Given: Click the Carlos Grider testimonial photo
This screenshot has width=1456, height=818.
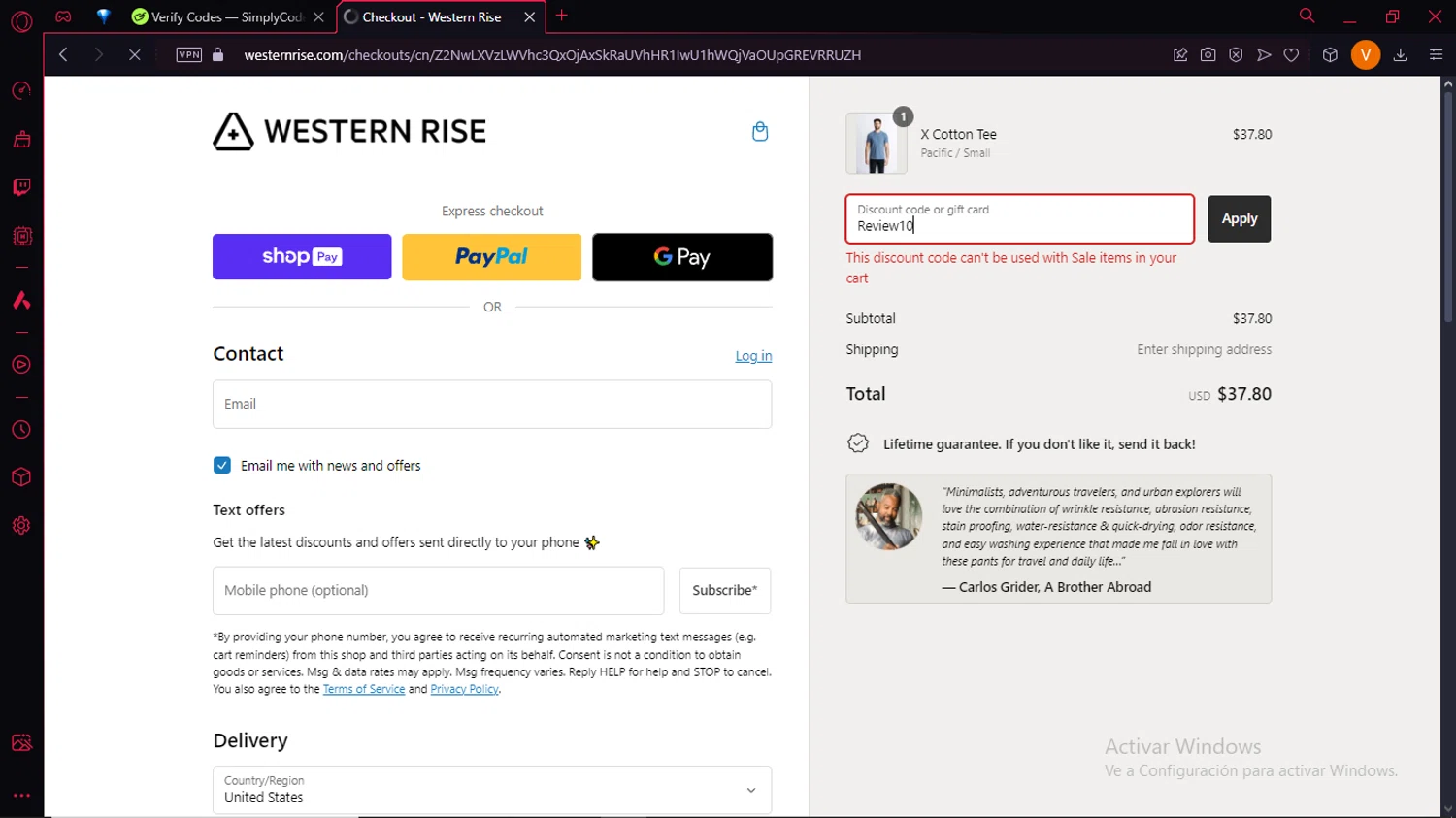Looking at the screenshot, I should point(889,516).
